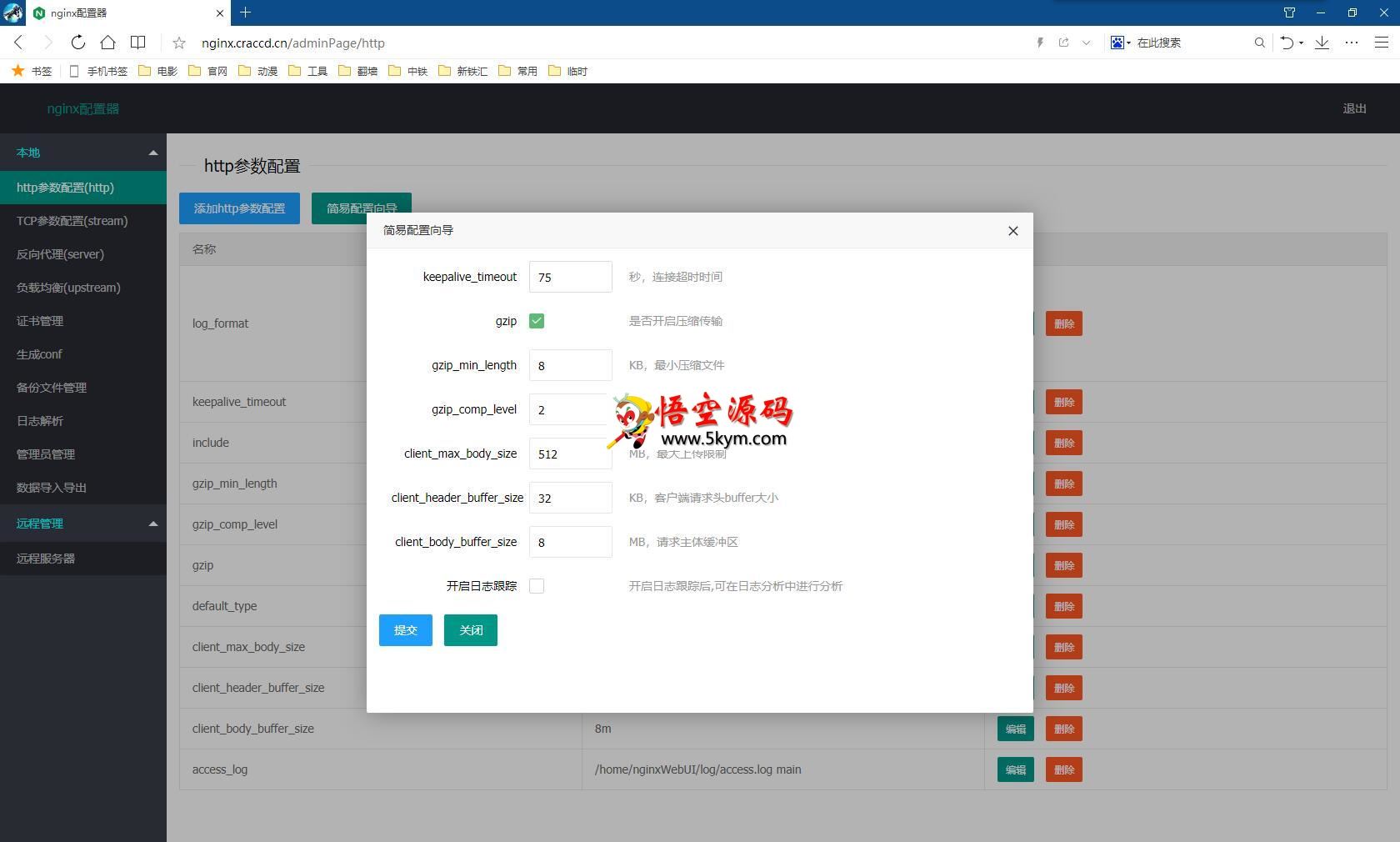Delete the keepalive_timeout row
Viewport: 1400px width, 842px height.
(x=1064, y=402)
